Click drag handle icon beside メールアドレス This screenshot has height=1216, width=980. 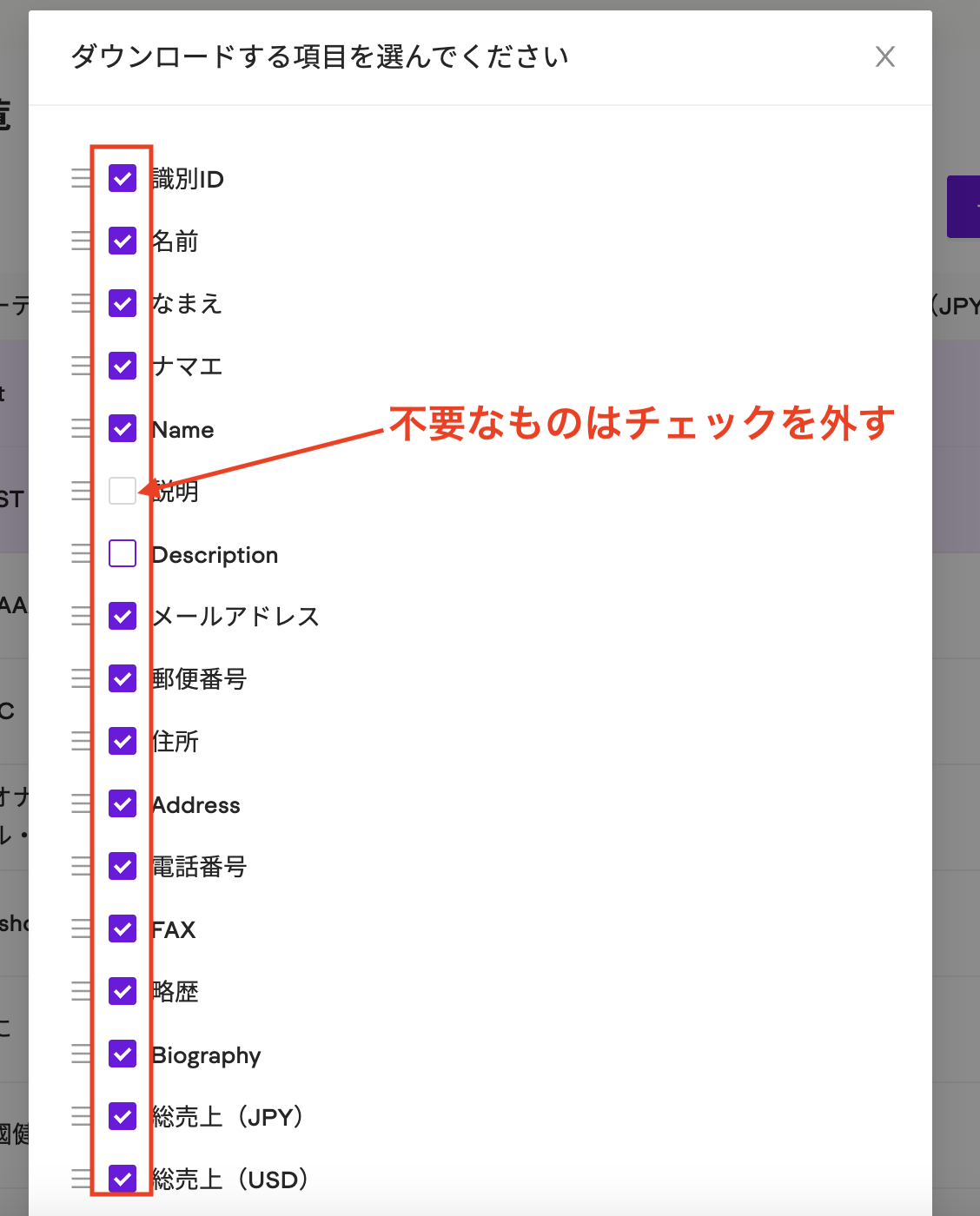(81, 616)
